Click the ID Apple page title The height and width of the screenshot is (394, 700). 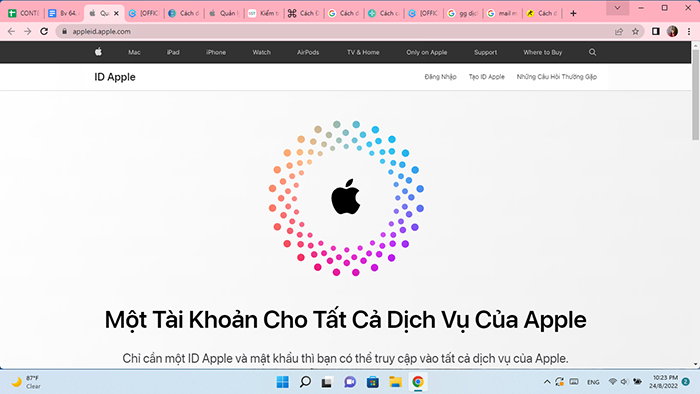tap(115, 77)
